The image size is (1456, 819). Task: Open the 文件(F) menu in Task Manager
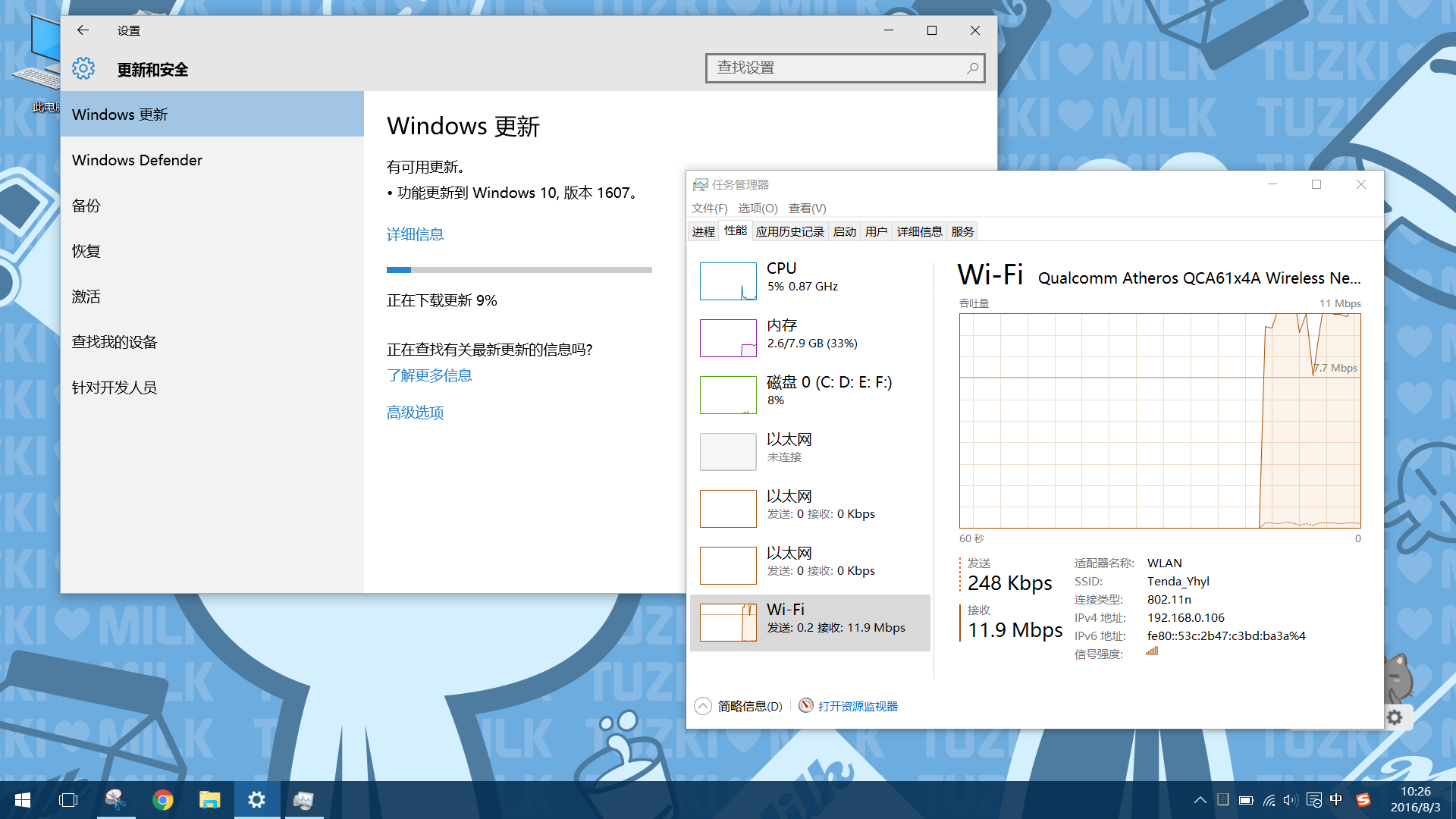click(x=709, y=208)
